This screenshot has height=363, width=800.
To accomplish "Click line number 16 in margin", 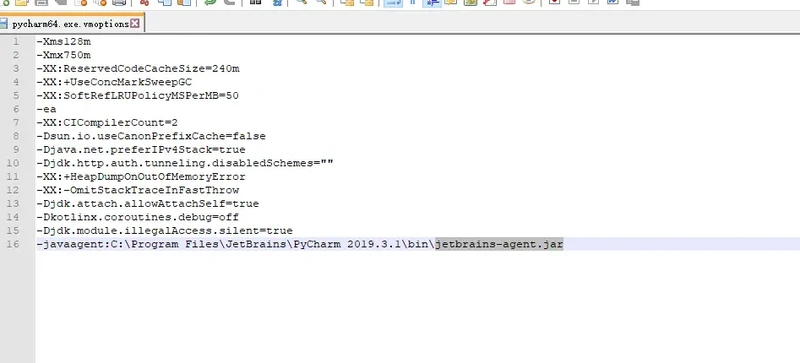I will click(x=13, y=244).
